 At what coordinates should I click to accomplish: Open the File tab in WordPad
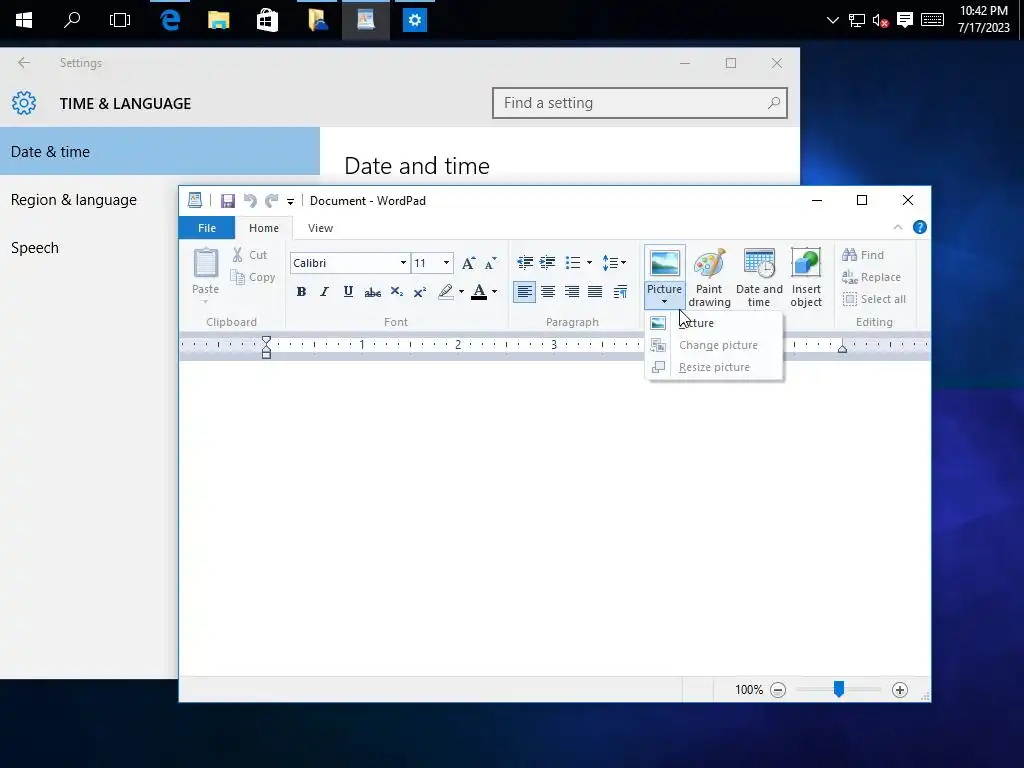[x=207, y=228]
